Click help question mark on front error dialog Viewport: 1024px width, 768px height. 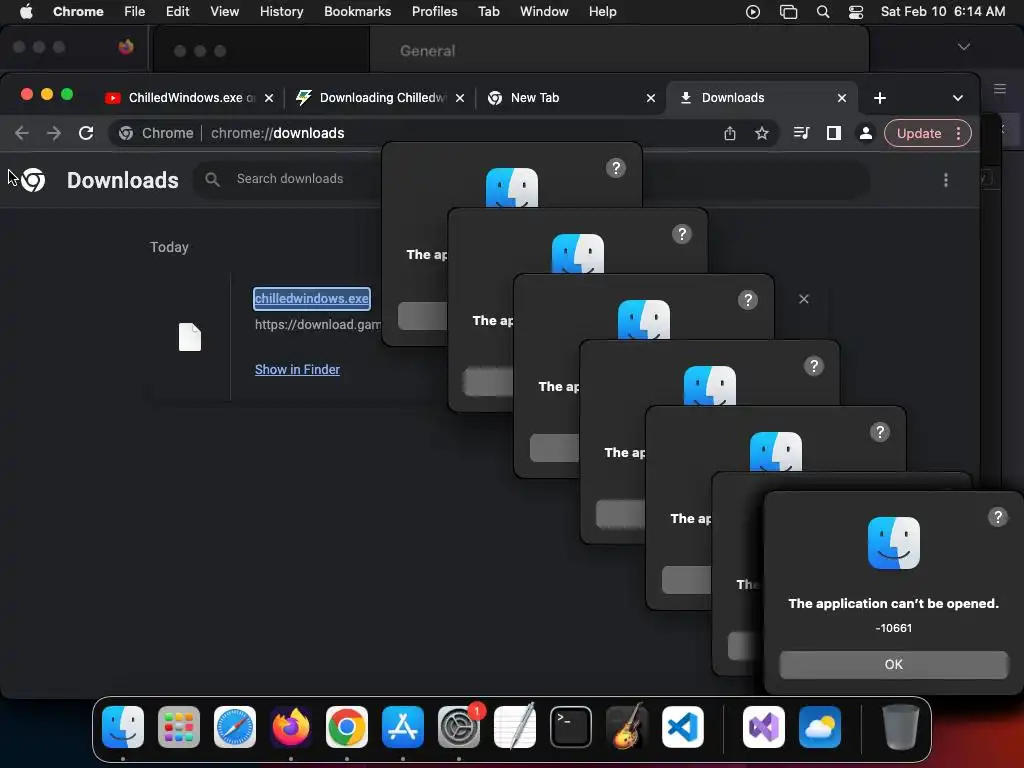click(x=997, y=517)
